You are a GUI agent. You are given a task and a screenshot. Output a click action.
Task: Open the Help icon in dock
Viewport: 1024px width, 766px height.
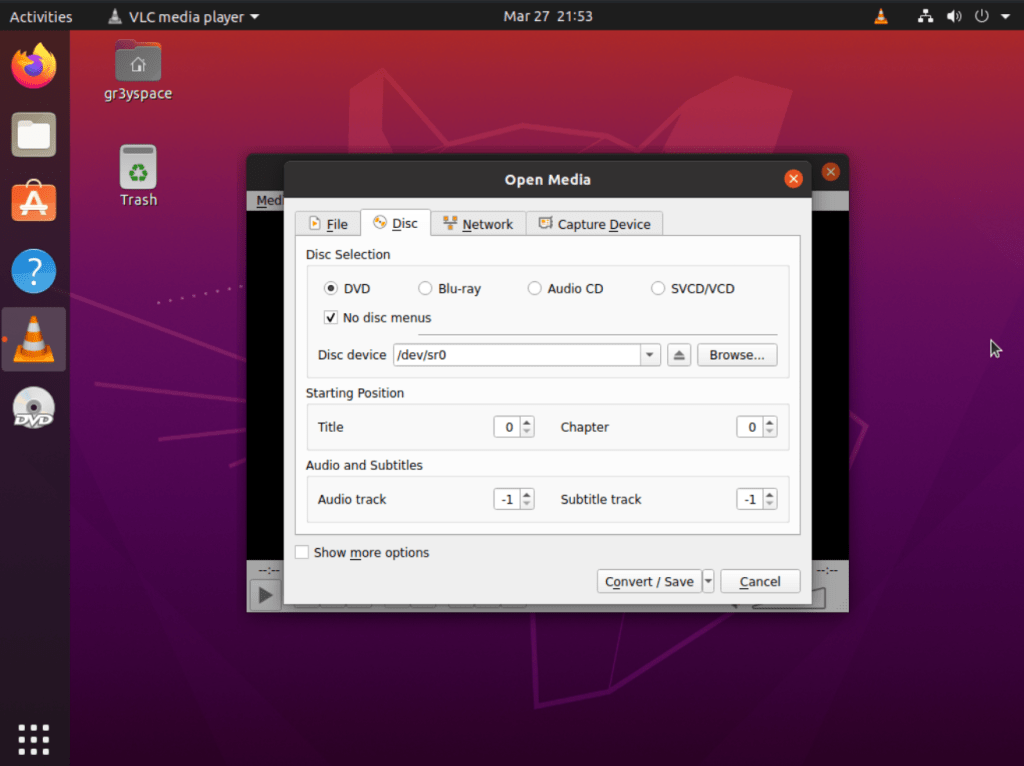pos(34,271)
